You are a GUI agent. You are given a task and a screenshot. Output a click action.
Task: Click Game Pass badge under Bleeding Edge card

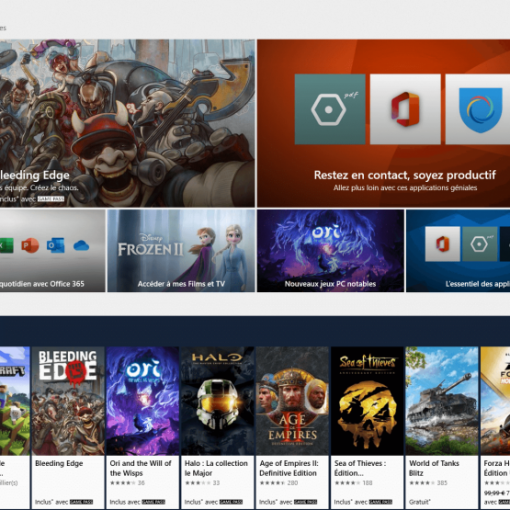click(81, 502)
